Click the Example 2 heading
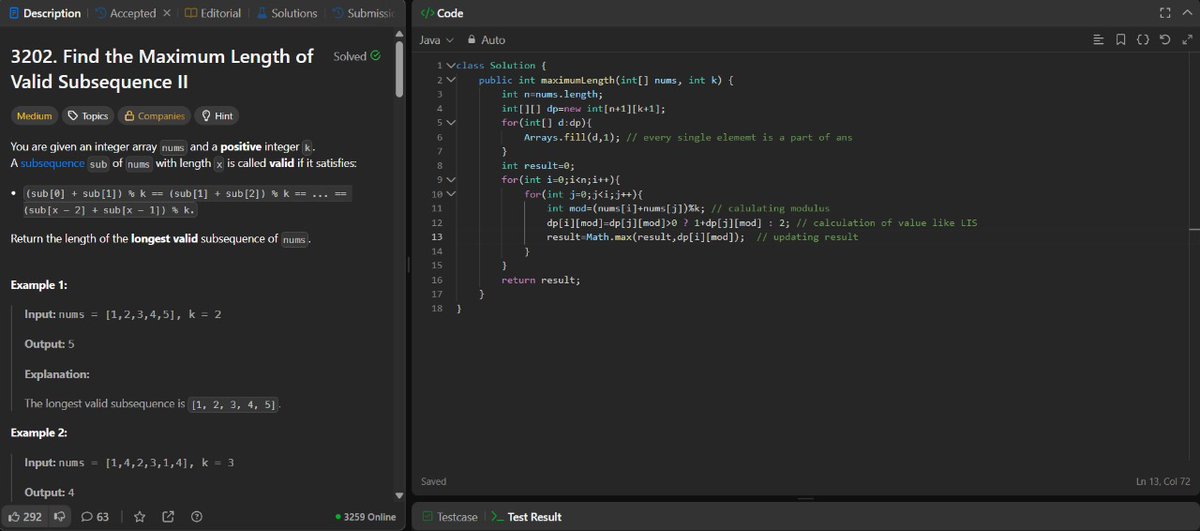The width and height of the screenshot is (1200, 531). tap(39, 433)
